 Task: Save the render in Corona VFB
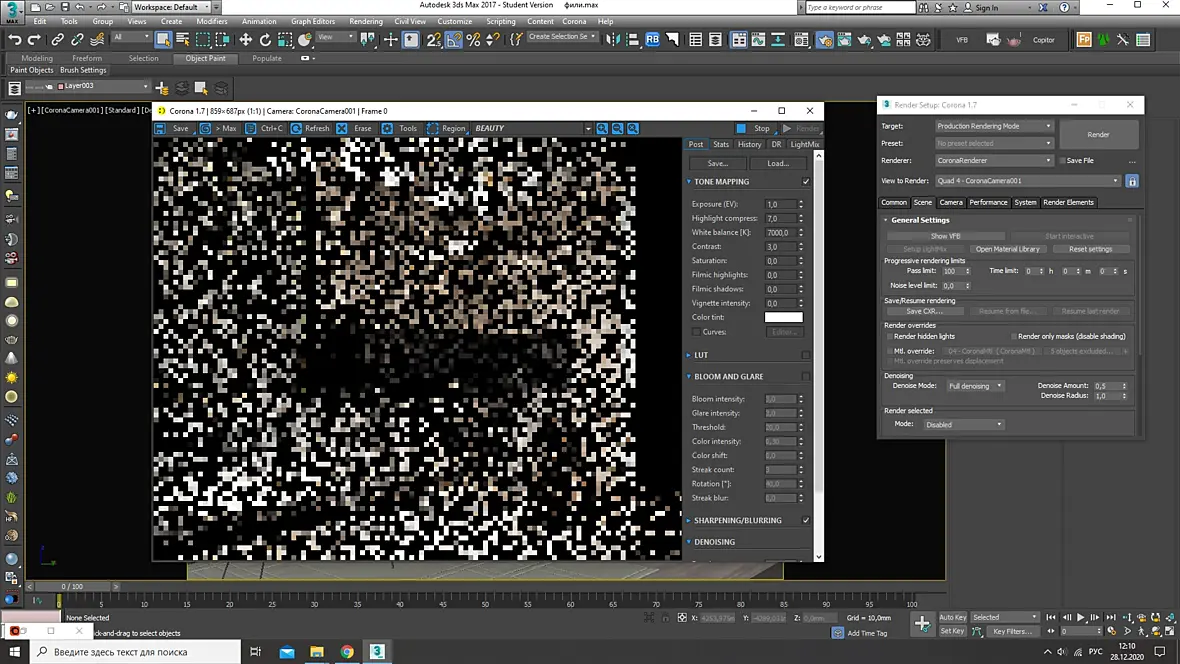[172, 129]
